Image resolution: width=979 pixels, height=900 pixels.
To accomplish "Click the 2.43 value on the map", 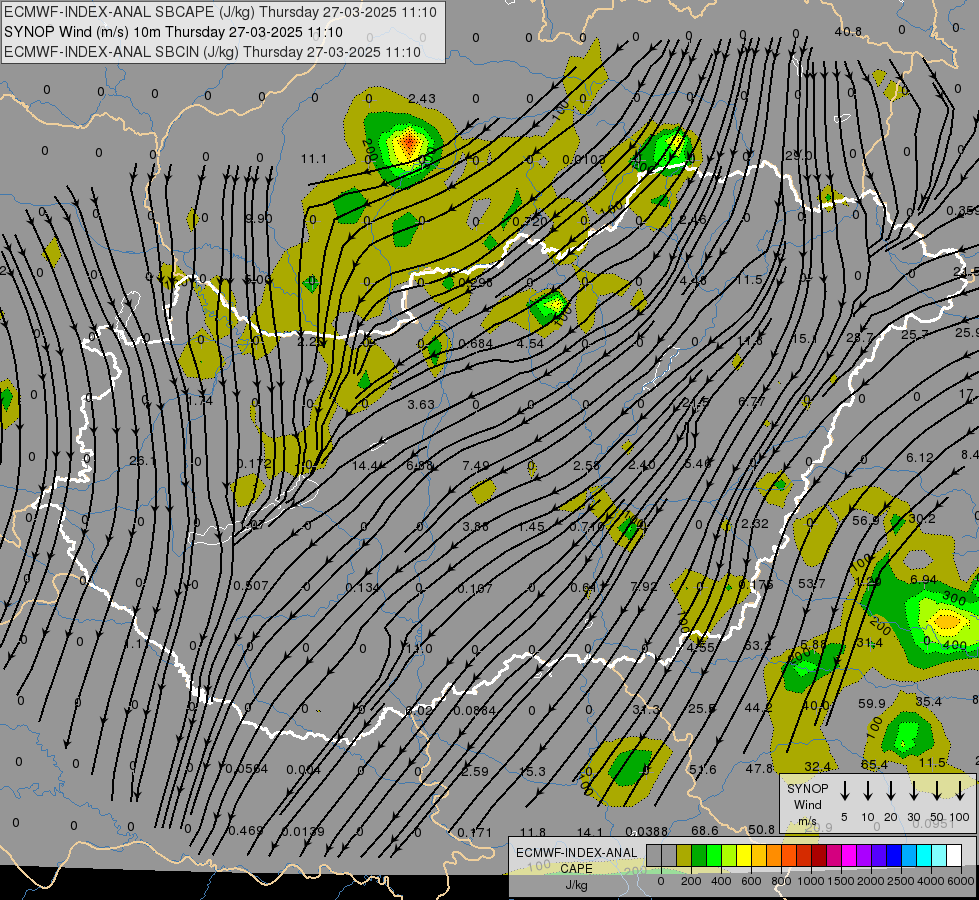I will coord(422,99).
